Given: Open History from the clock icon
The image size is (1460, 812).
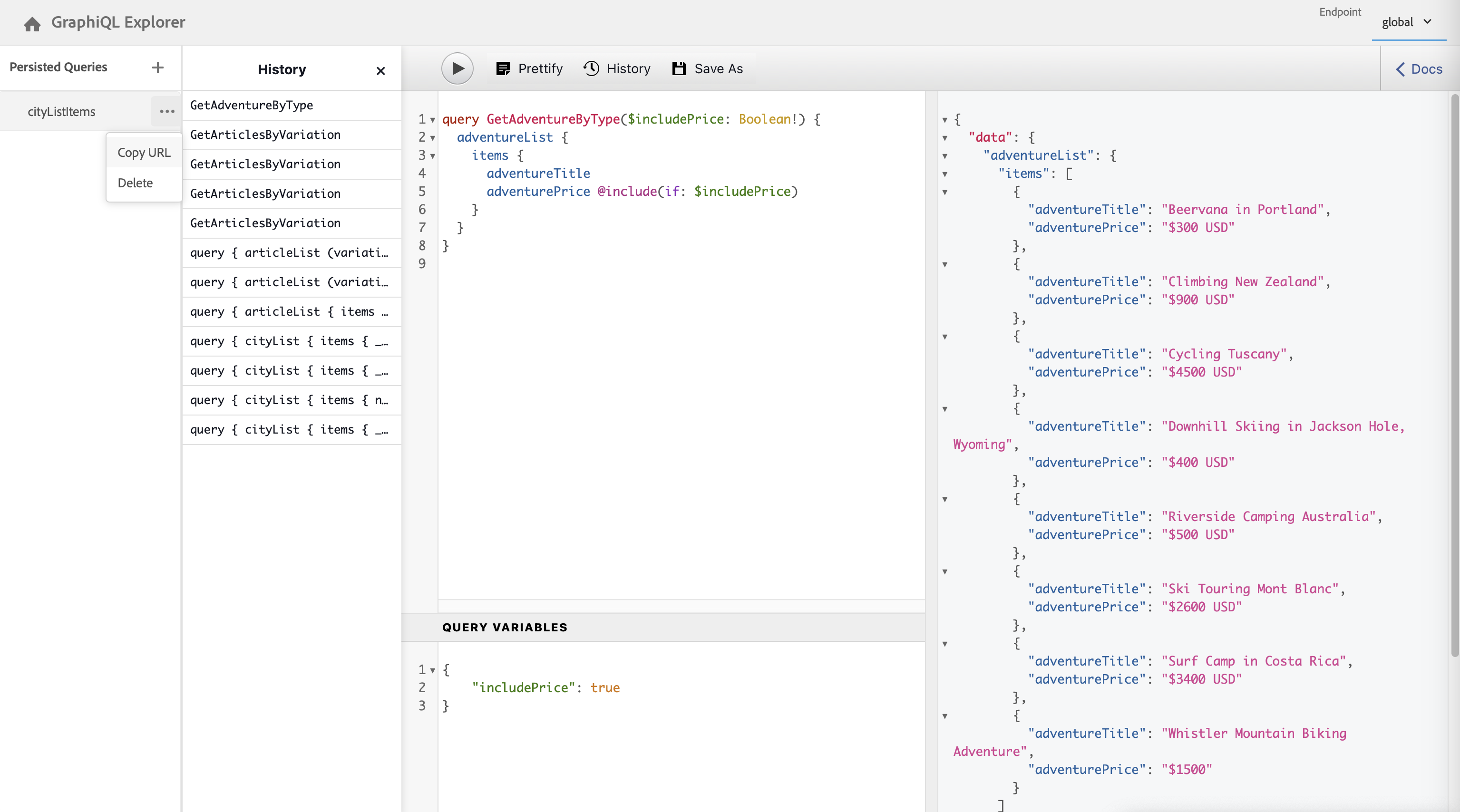Looking at the screenshot, I should tap(592, 68).
